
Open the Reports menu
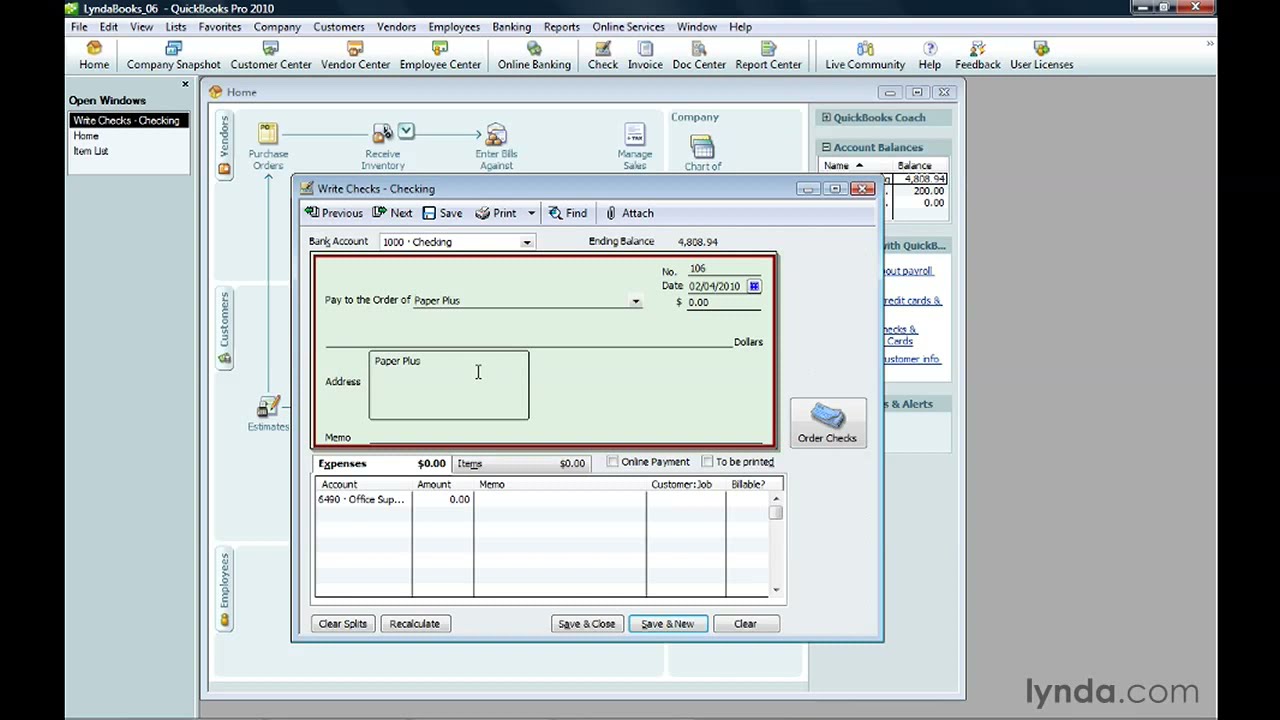pyautogui.click(x=561, y=27)
